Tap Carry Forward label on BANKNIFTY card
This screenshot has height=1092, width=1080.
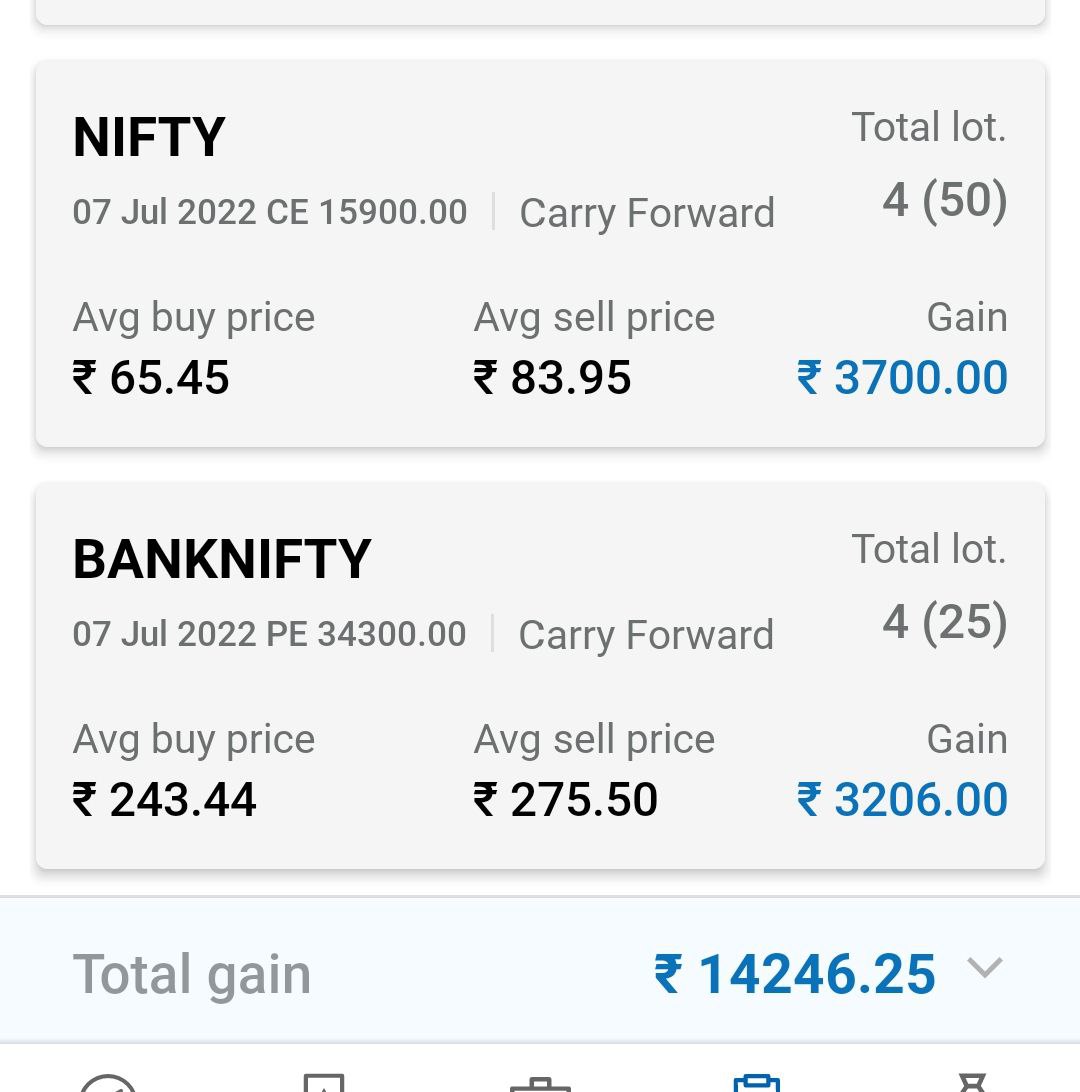646,635
